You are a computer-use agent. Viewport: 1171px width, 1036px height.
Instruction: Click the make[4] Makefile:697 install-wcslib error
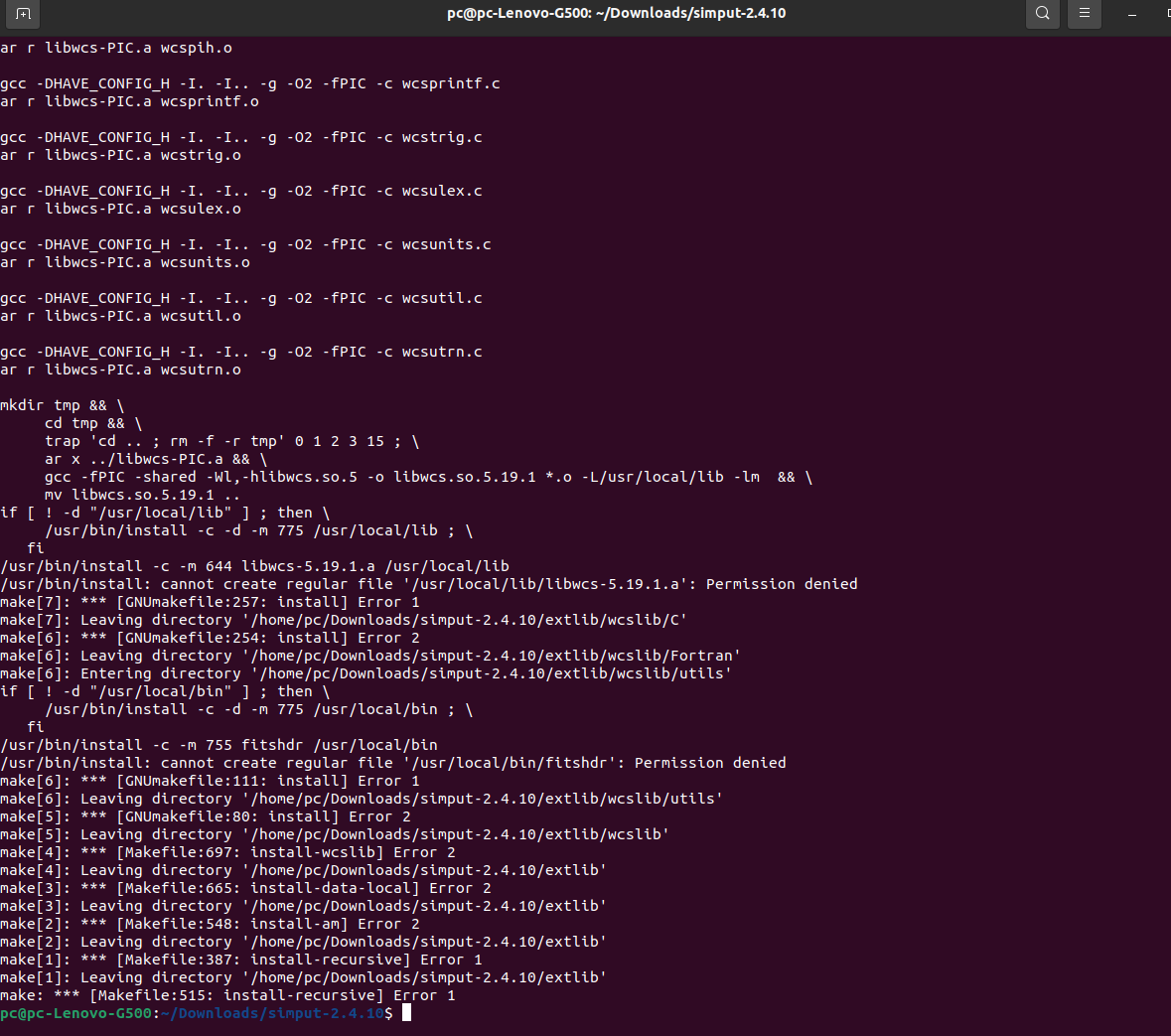click(227, 853)
